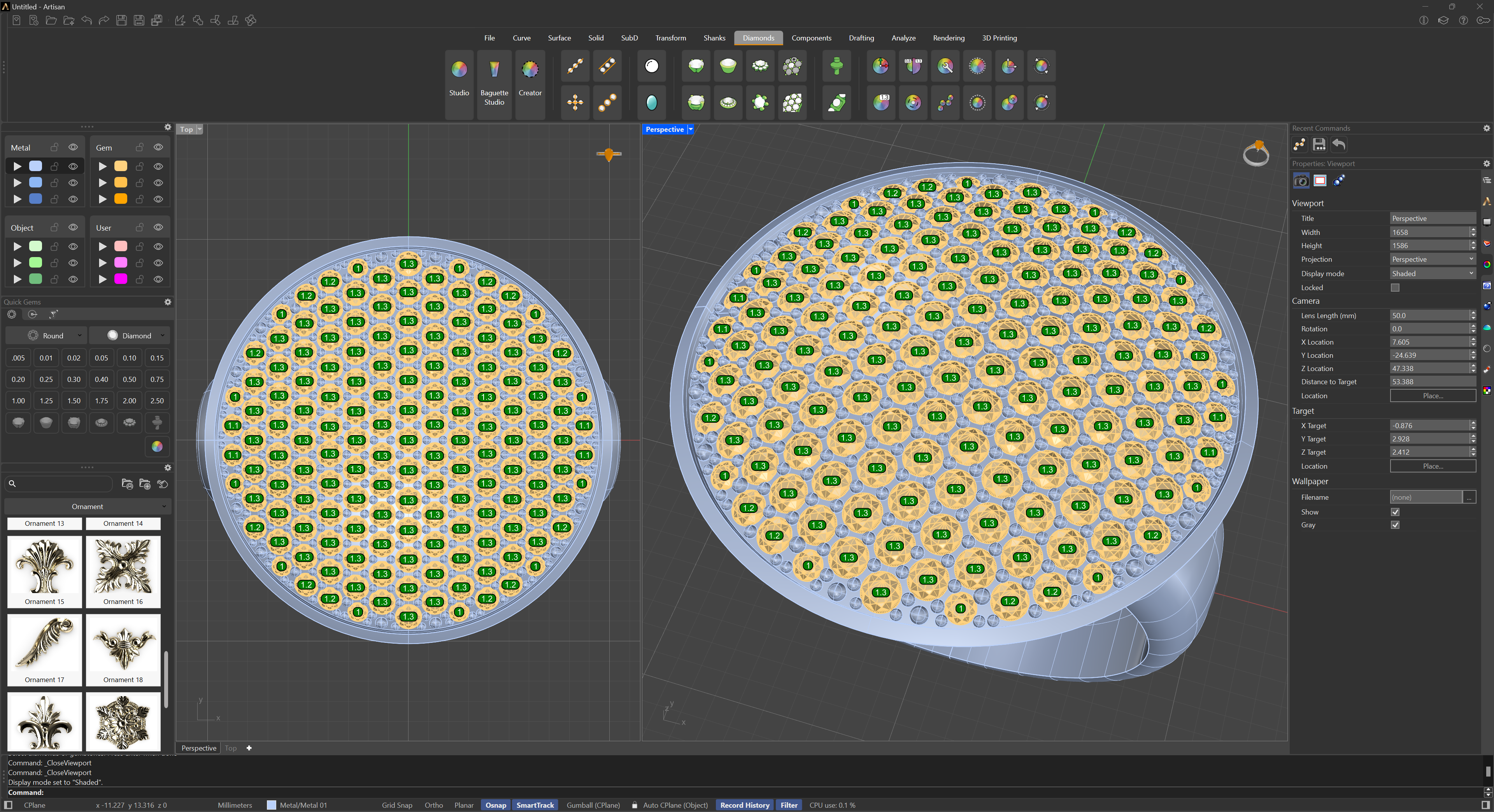
Task: Toggle visibility of the Metal layer group
Action: (x=73, y=147)
